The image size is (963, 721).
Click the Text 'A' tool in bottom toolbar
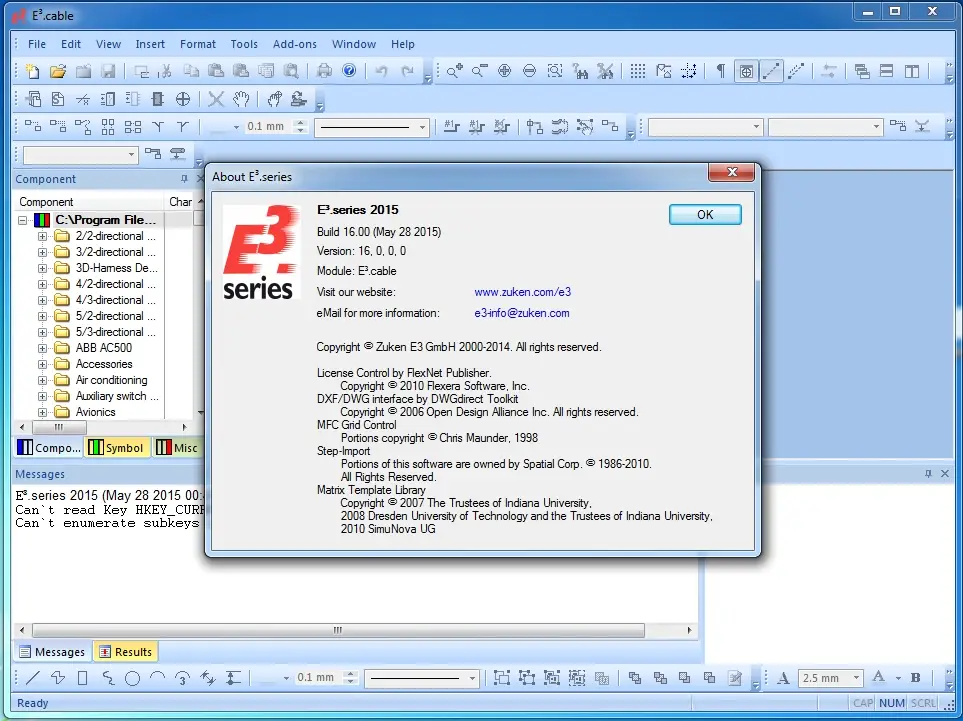[783, 677]
